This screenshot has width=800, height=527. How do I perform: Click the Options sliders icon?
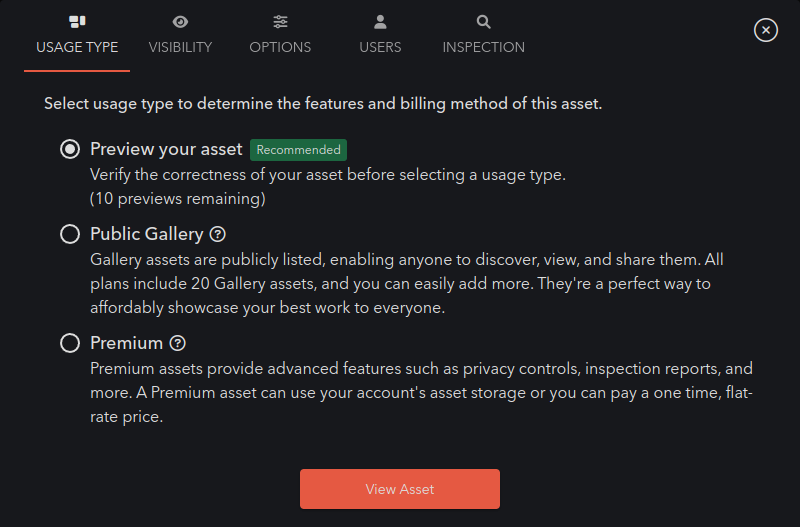pyautogui.click(x=280, y=21)
